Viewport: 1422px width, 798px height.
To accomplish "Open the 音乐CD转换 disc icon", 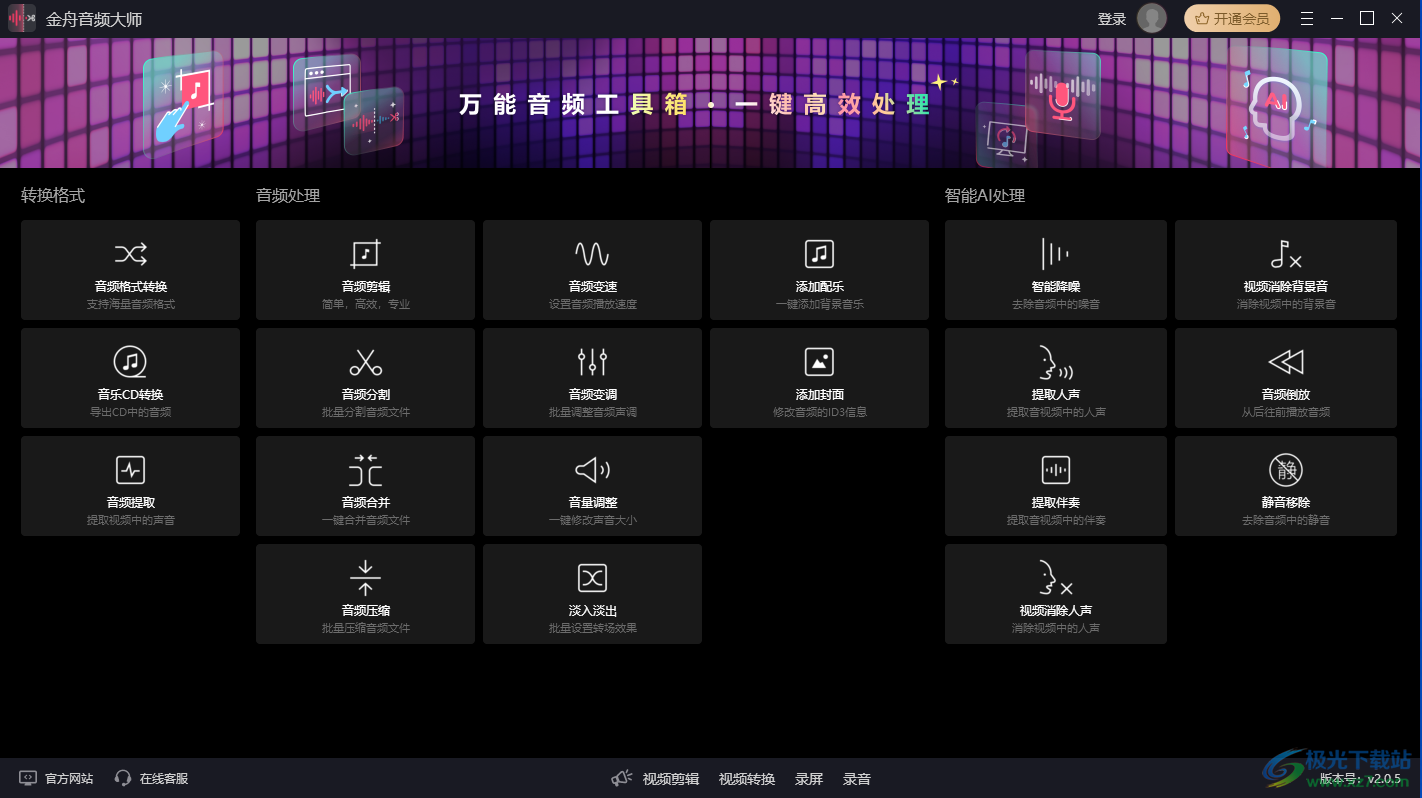I will click(131, 361).
